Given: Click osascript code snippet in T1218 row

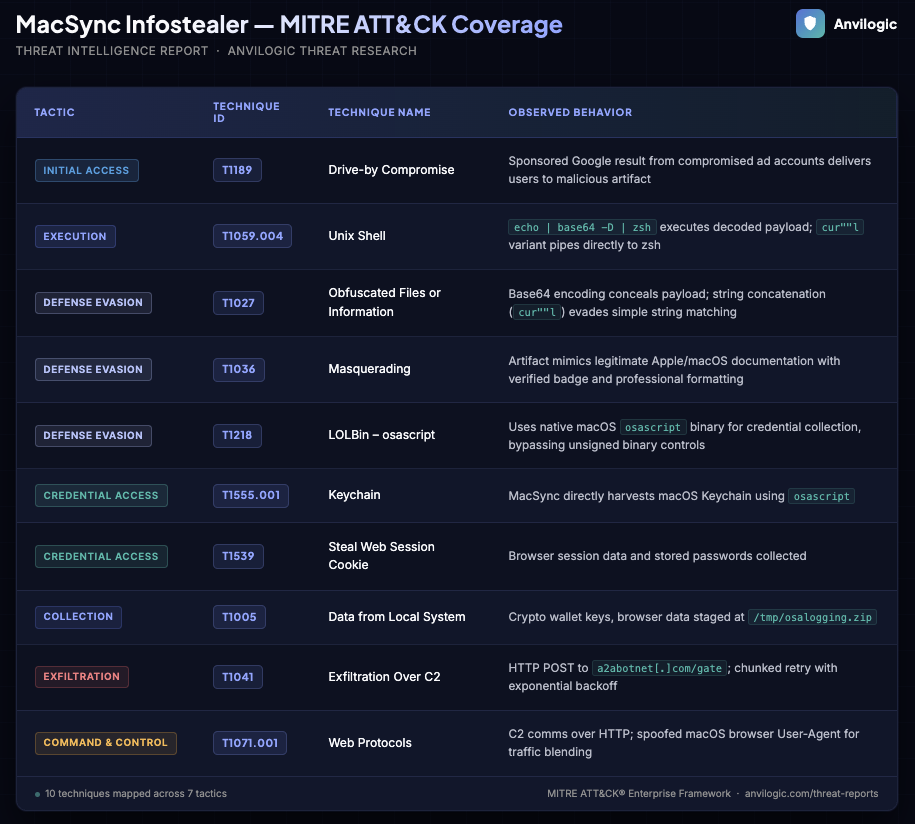Looking at the screenshot, I should pyautogui.click(x=653, y=427).
